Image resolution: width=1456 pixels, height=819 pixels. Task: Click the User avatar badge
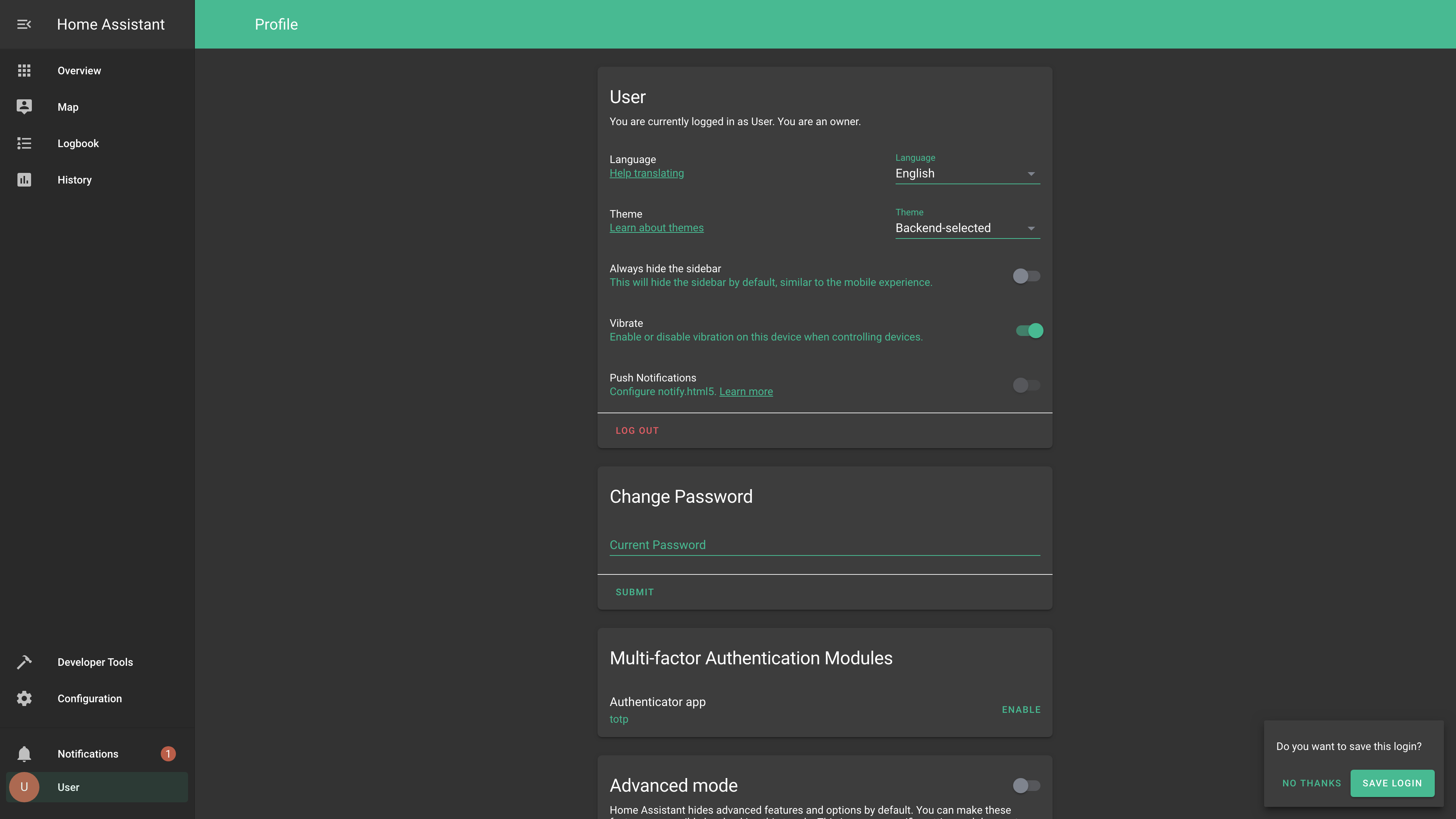coord(24,787)
